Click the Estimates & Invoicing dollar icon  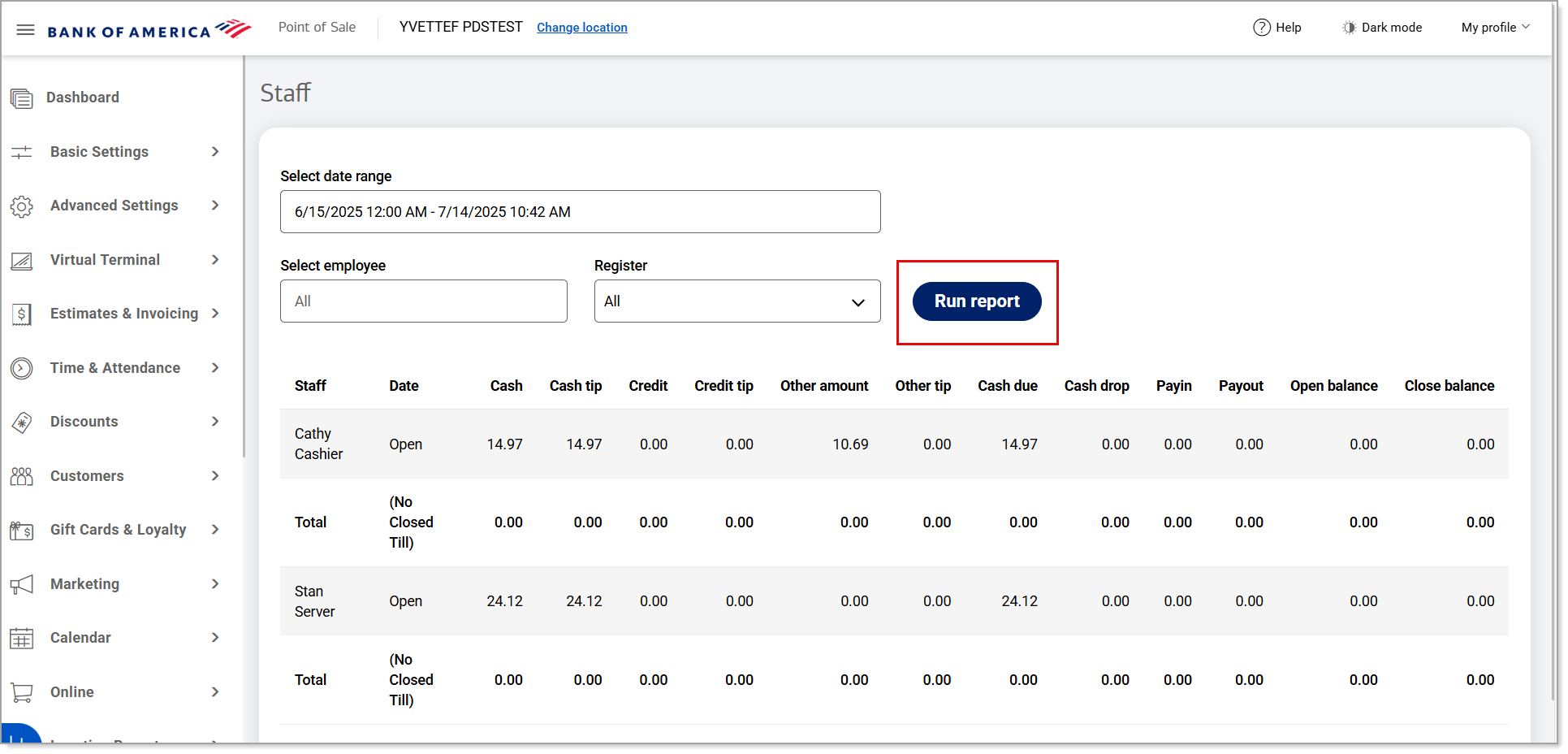(x=22, y=314)
